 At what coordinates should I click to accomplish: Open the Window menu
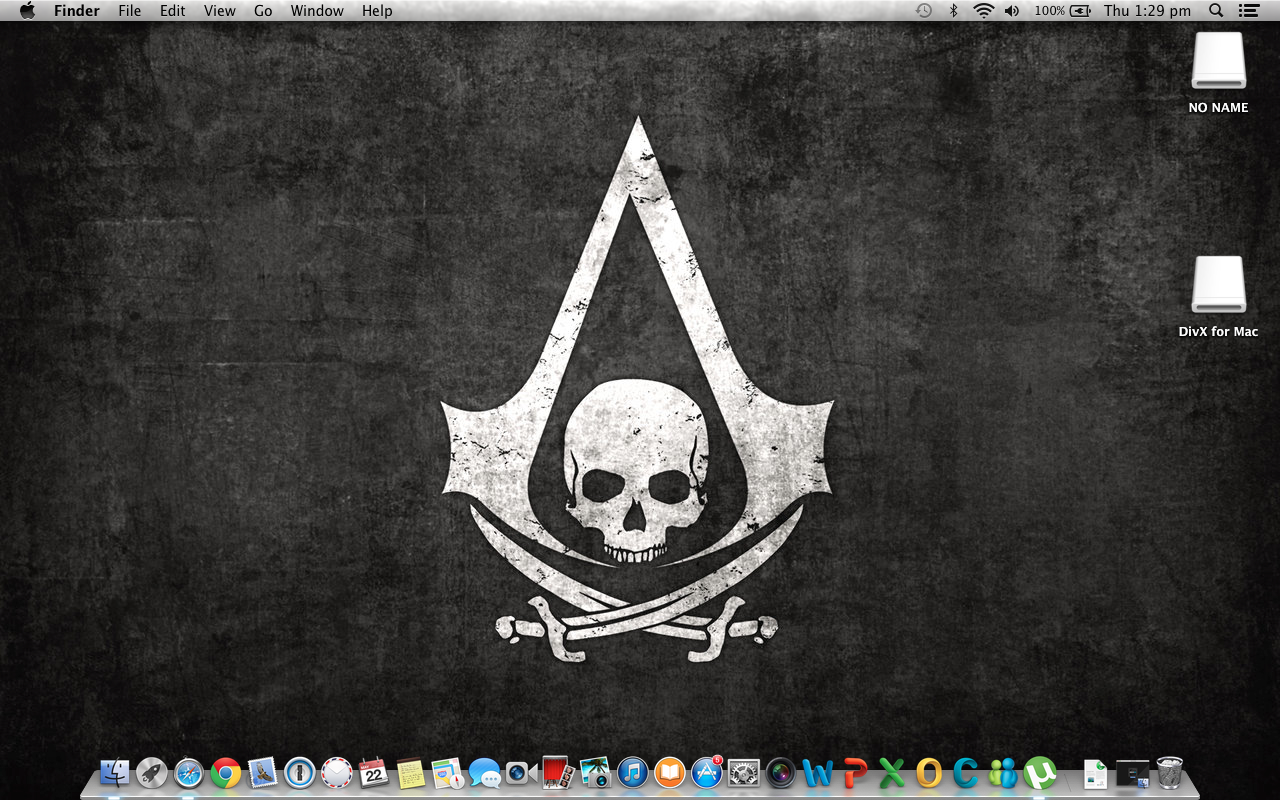click(x=317, y=11)
